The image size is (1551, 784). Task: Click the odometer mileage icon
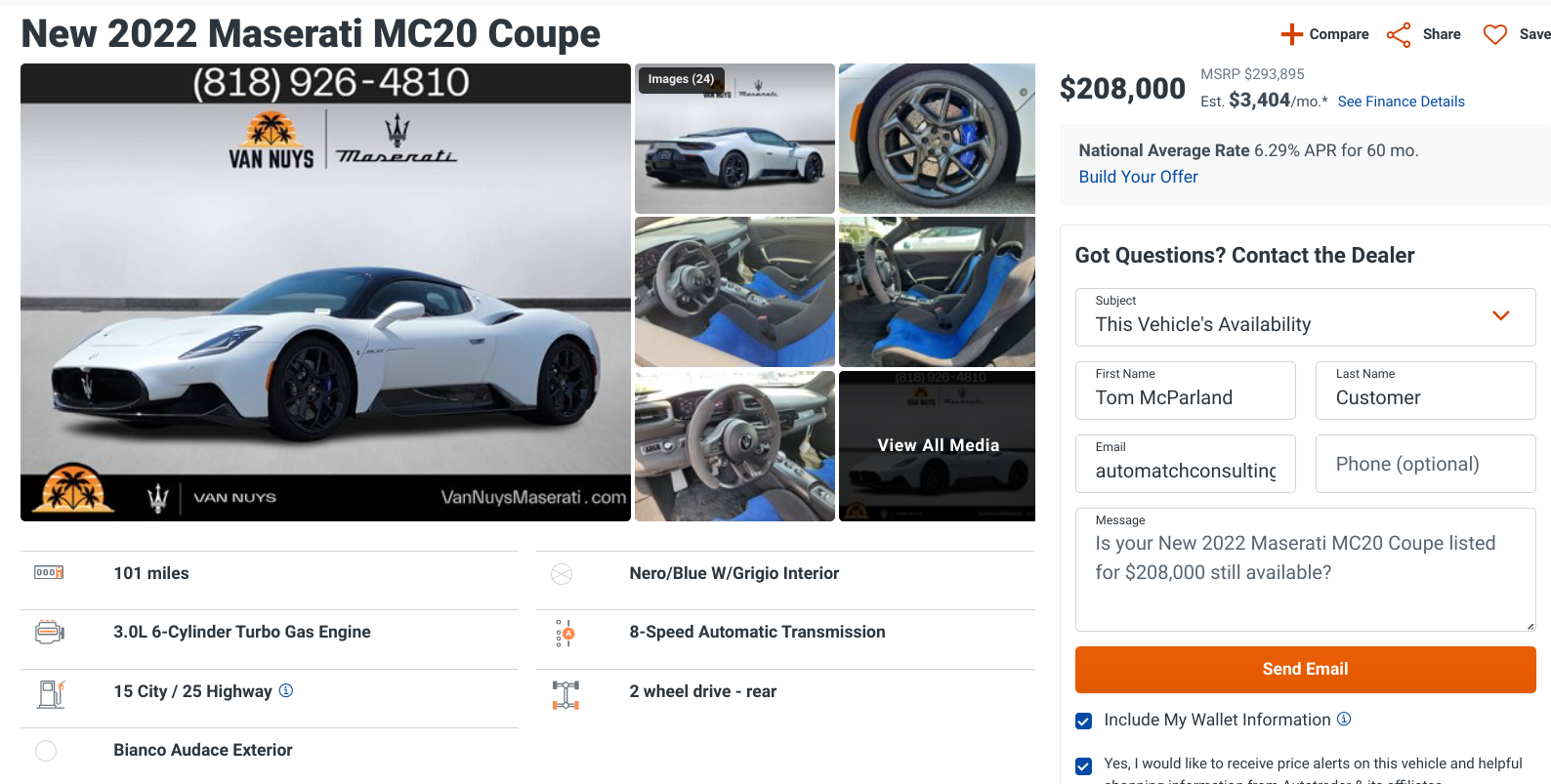[x=49, y=573]
